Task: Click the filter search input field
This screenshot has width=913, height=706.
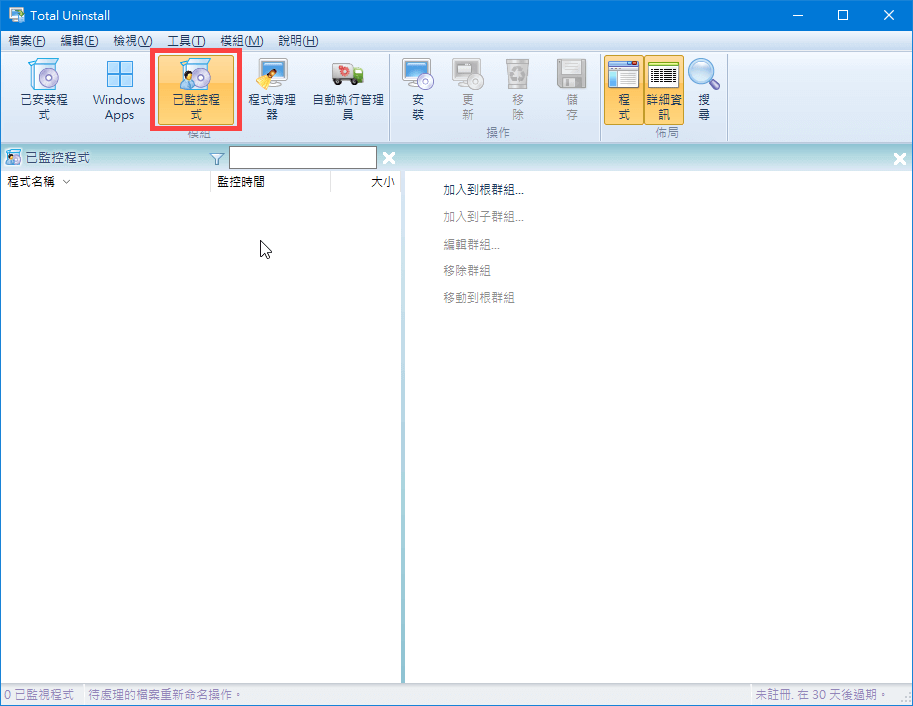Action: click(x=302, y=158)
